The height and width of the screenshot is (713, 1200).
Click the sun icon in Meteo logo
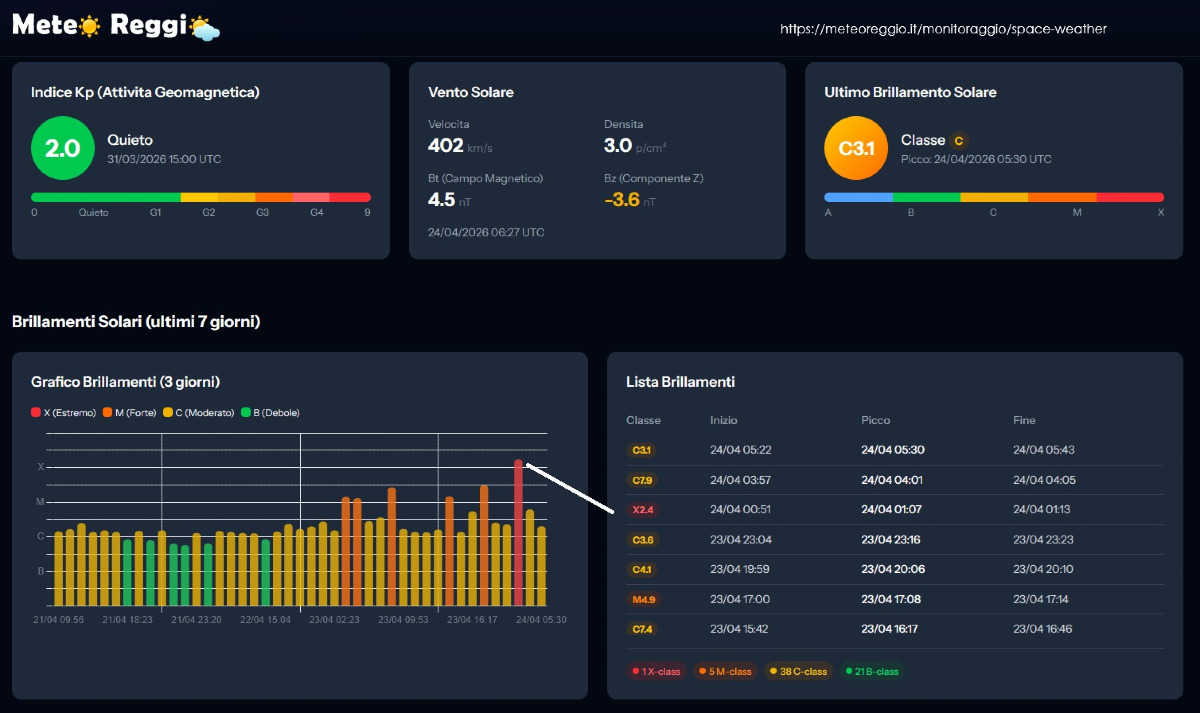point(90,27)
